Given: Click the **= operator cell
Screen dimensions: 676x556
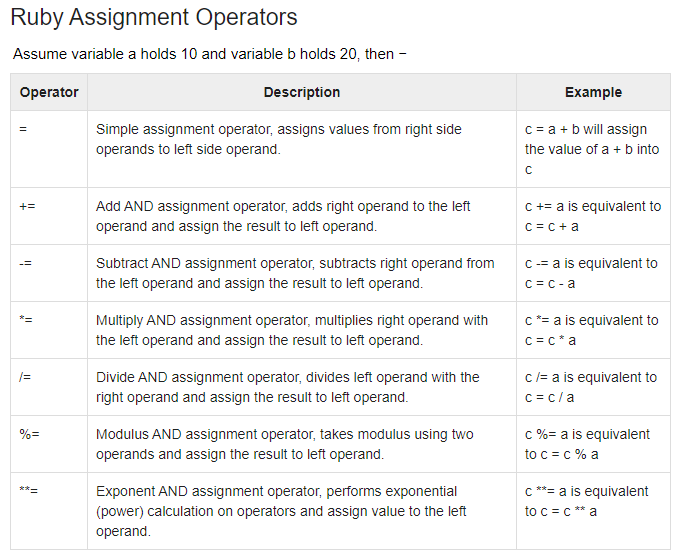Looking at the screenshot, I should point(49,511).
